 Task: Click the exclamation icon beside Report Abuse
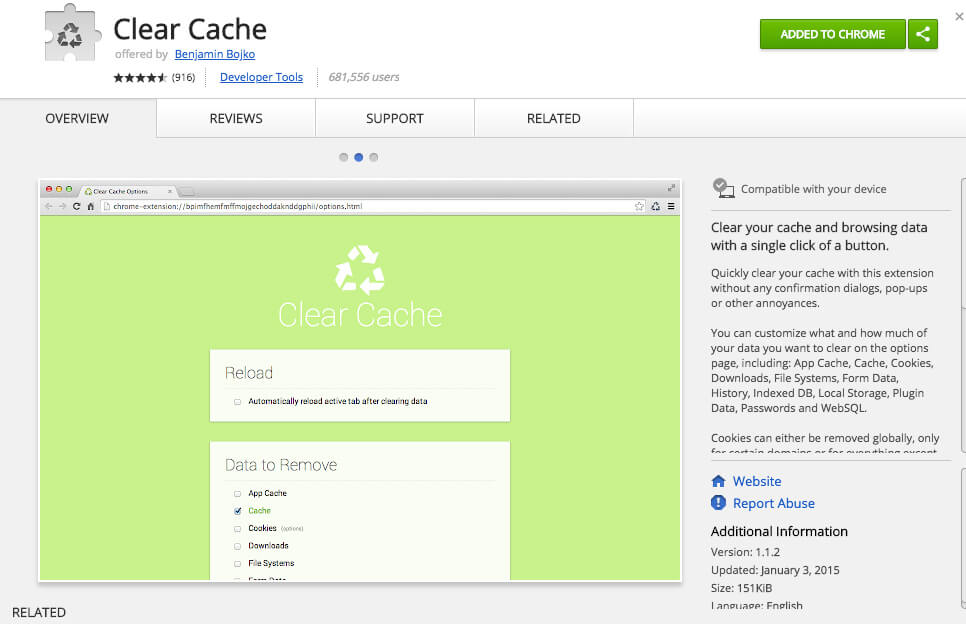tap(718, 503)
